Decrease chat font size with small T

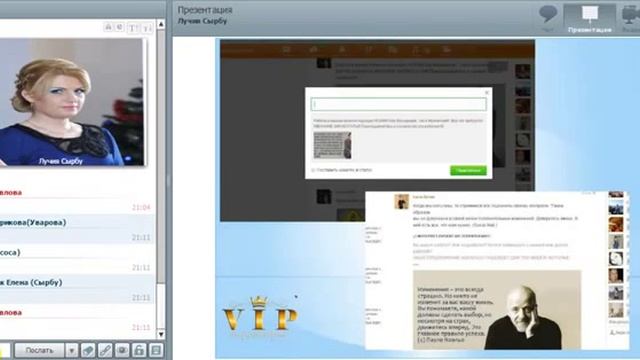[x=147, y=28]
